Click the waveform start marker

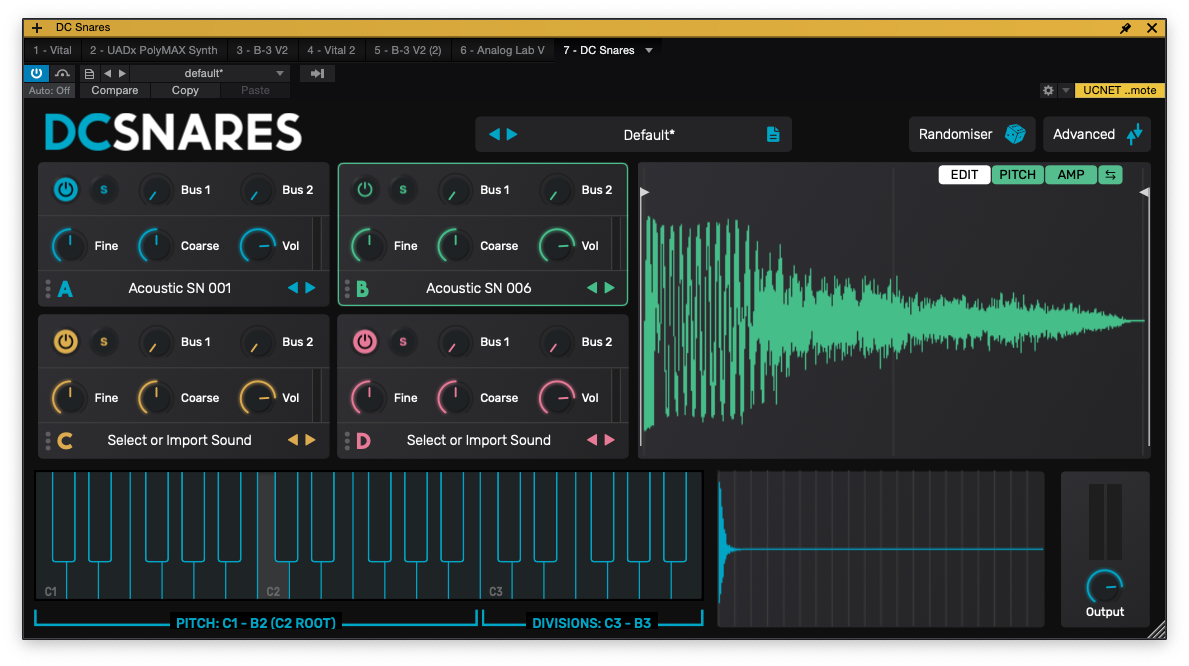pos(645,192)
